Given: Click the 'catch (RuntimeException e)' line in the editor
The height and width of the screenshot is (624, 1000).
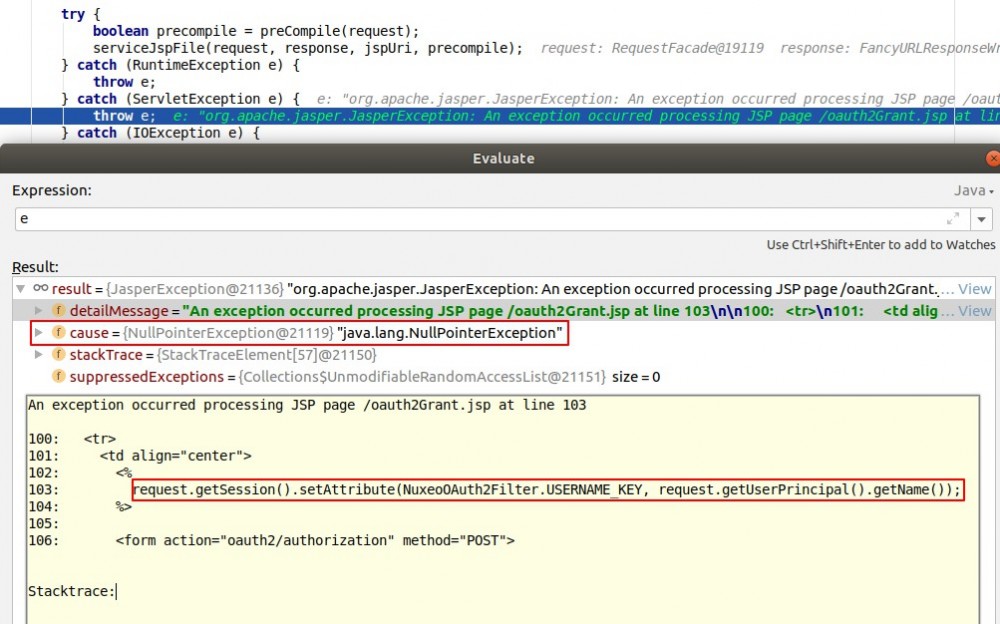Looking at the screenshot, I should click(x=180, y=65).
